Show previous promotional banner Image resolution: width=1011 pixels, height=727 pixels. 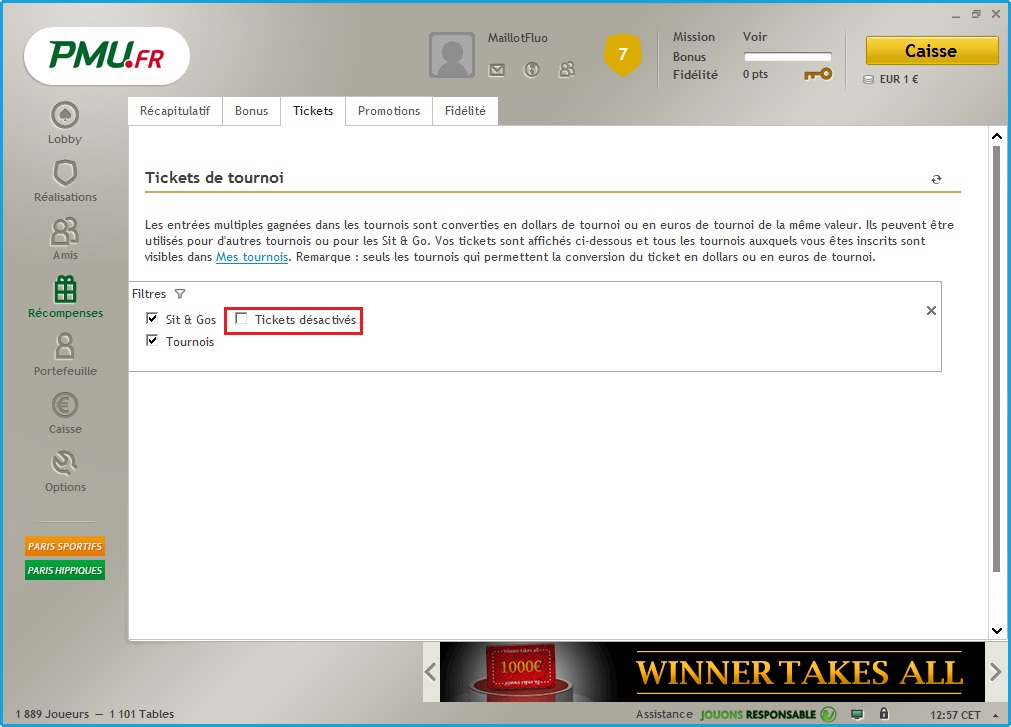431,672
